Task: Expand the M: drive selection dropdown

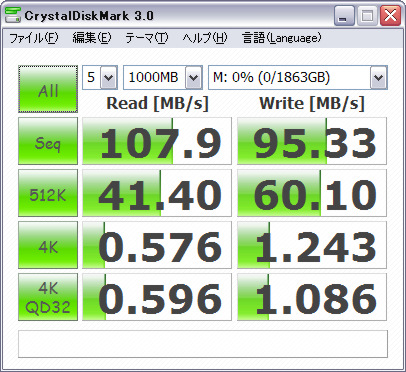Action: (378, 78)
